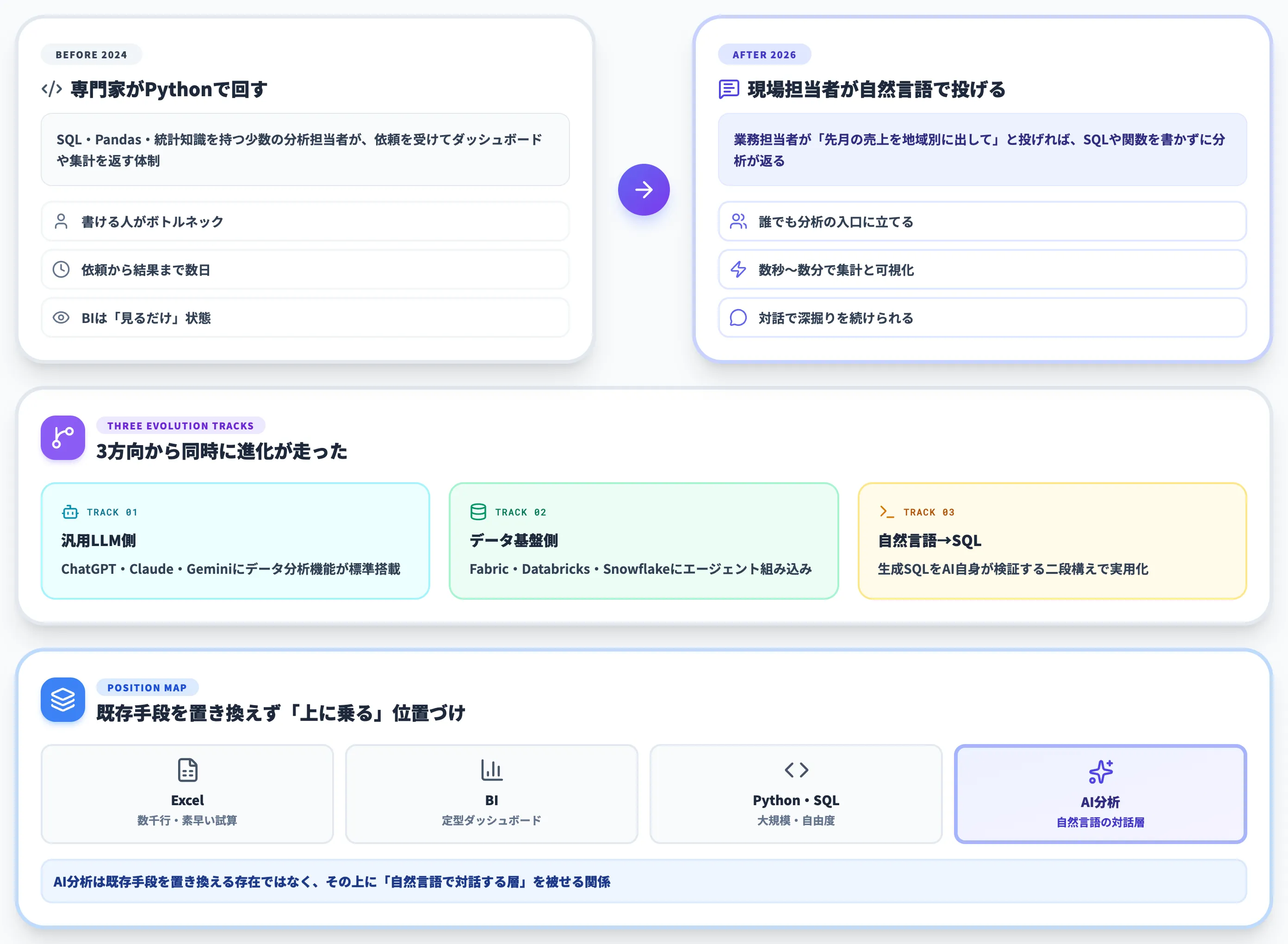Click the 対話で深掘りを続けられる row
This screenshot has height=944, width=1288.
click(x=982, y=318)
